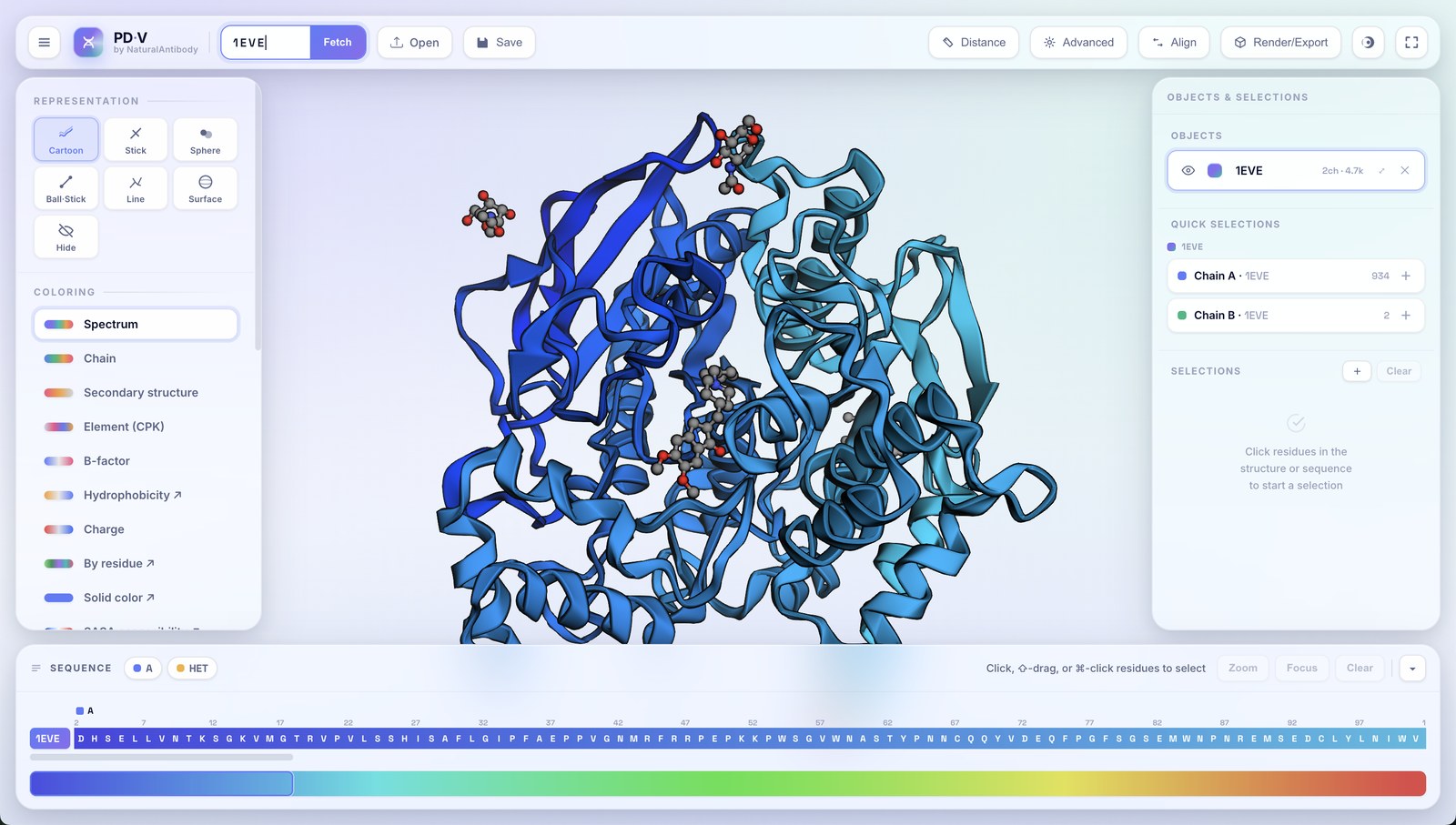1456x825 pixels.
Task: Click the sequence horizontal scrollbar
Action: coord(161,757)
